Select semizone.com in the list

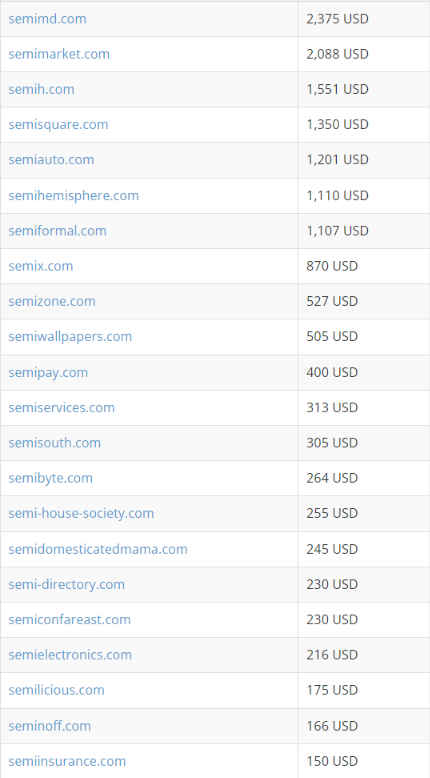(x=52, y=301)
